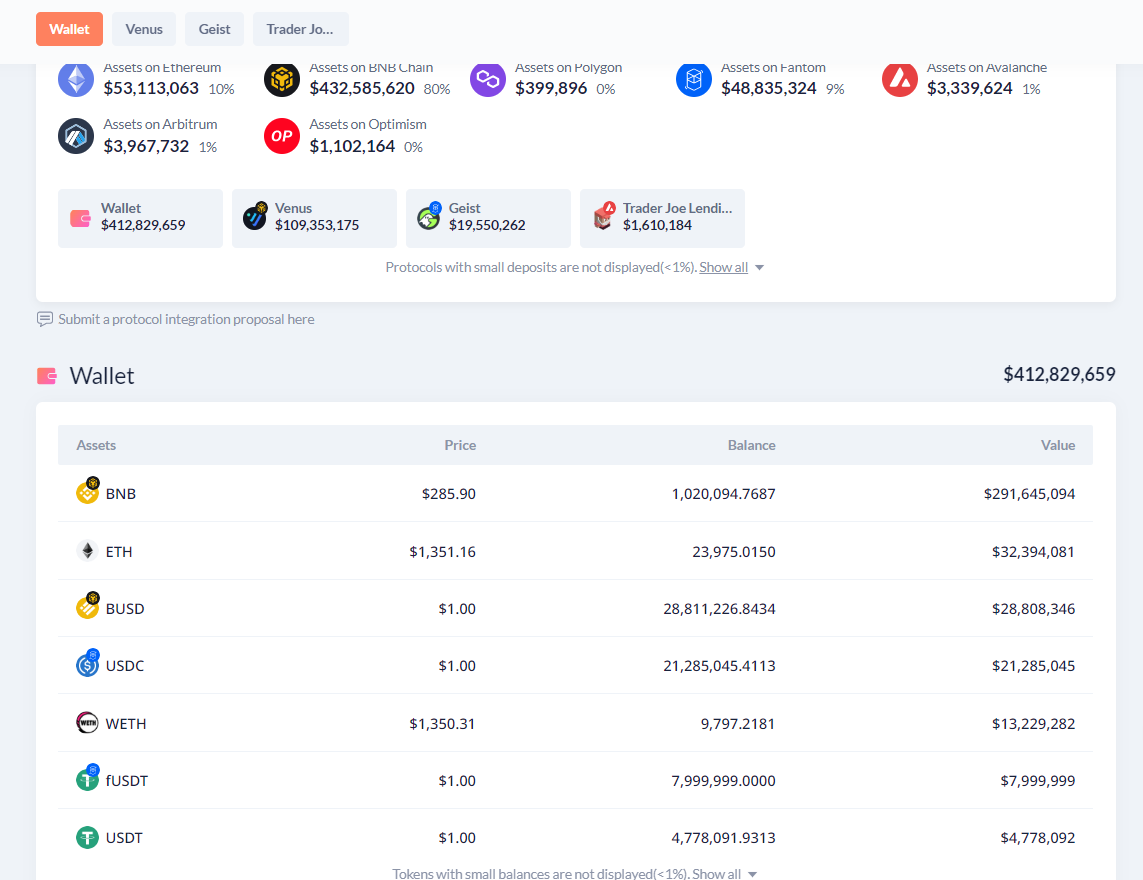Open the Wallet $412,829,659 protocol card
This screenshot has width=1143, height=880.
click(x=141, y=219)
